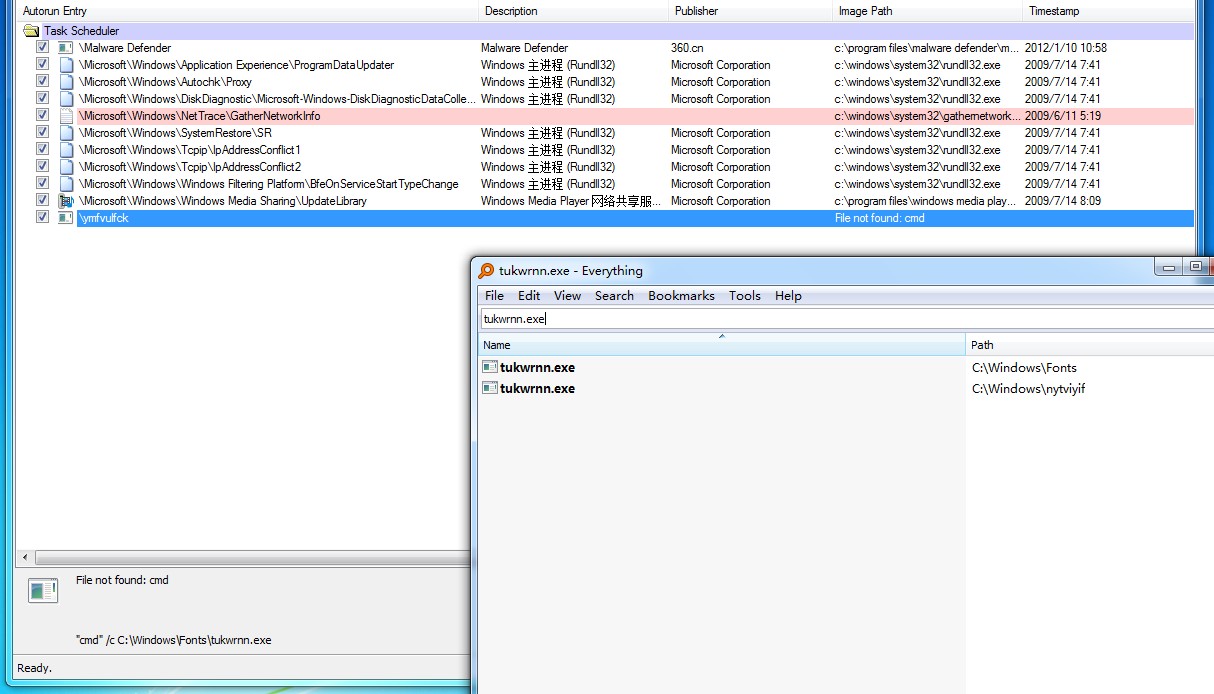Click the ymfvulfck entry icon
The width and height of the screenshot is (1214, 694).
[66, 218]
